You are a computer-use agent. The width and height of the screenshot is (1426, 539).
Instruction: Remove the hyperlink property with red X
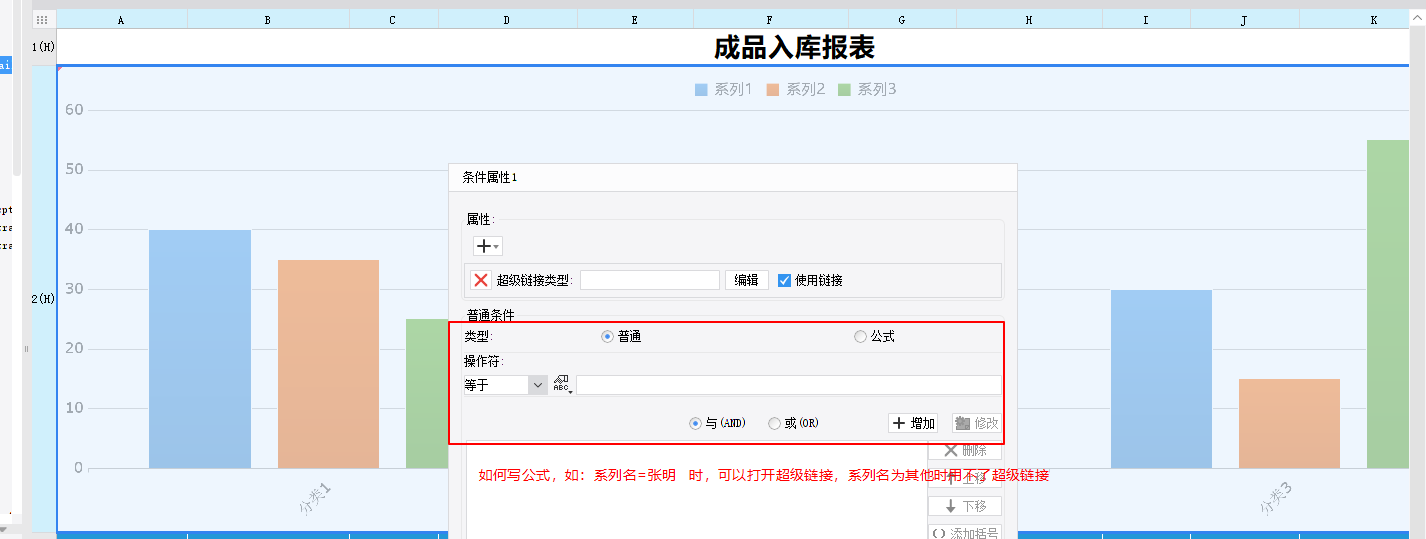481,280
